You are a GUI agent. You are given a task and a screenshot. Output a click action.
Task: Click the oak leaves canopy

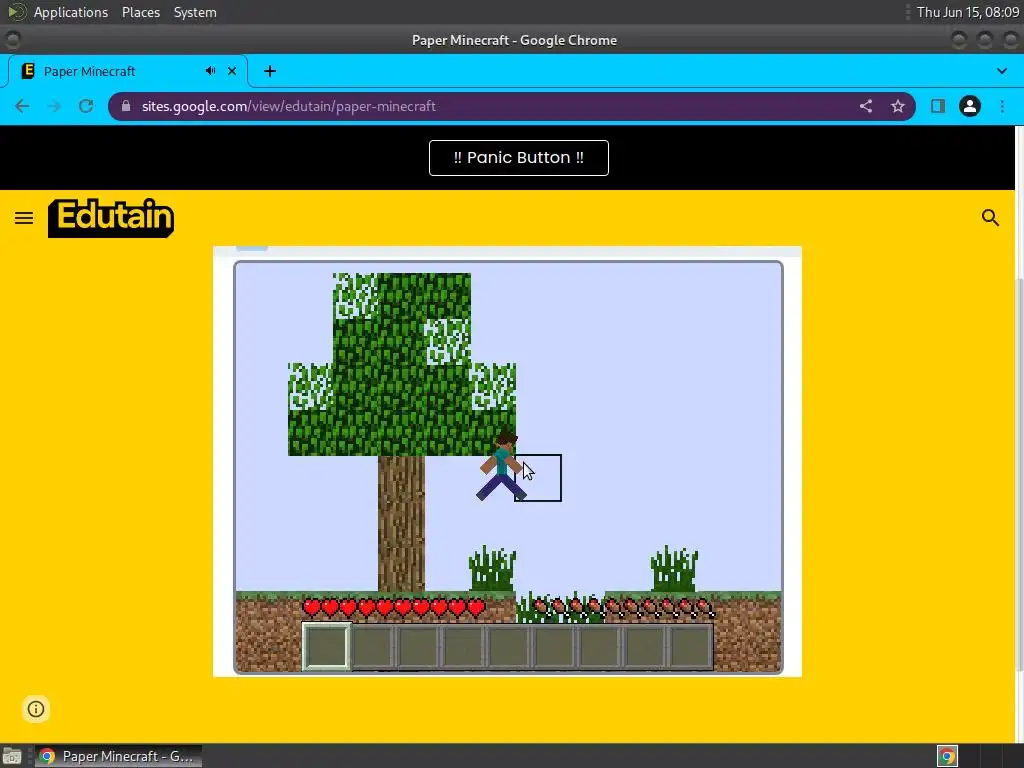402,364
